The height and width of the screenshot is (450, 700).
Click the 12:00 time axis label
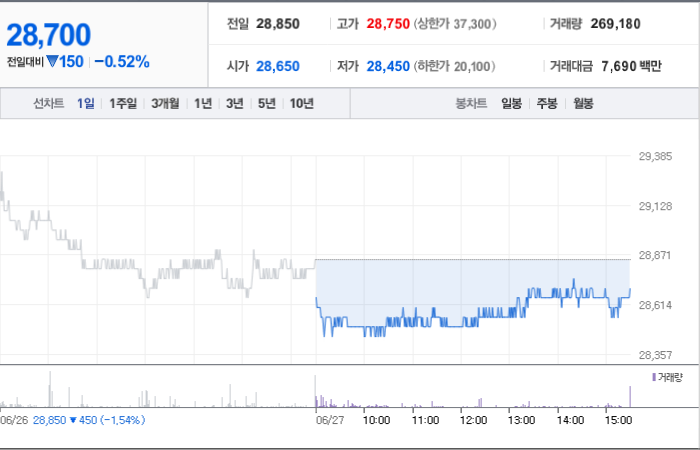[x=473, y=420]
